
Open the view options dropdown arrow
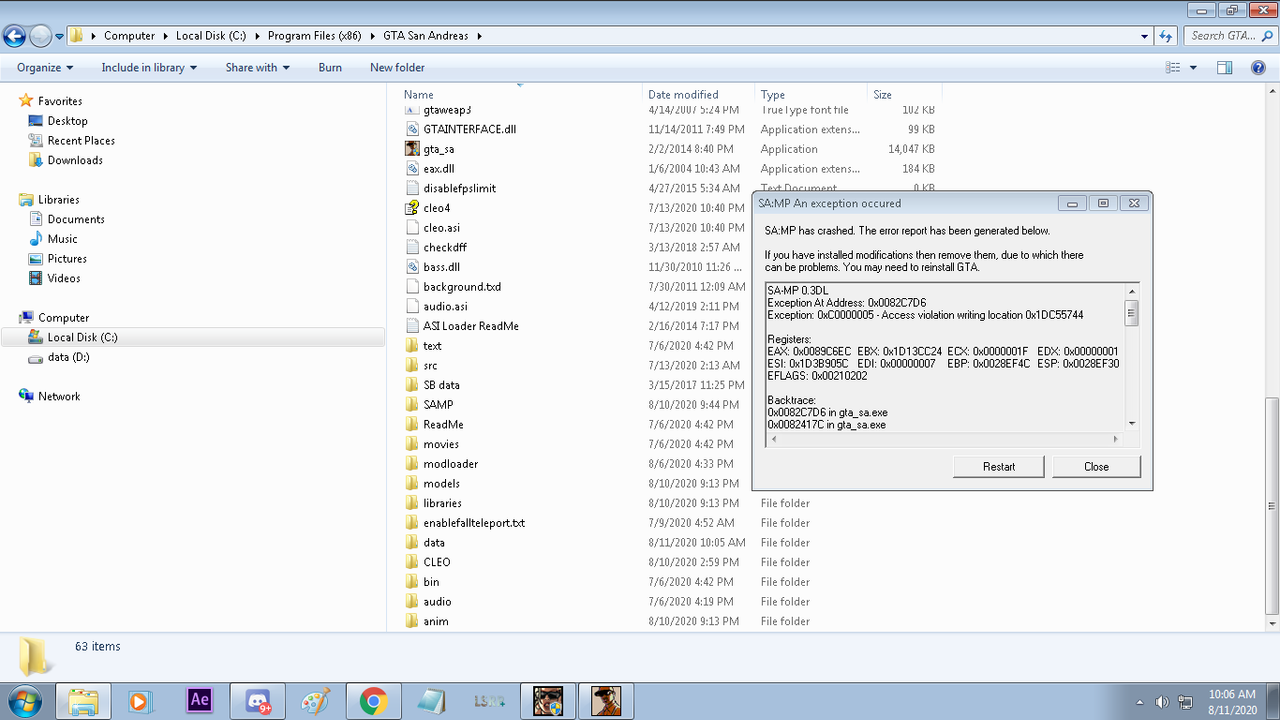(x=1193, y=68)
